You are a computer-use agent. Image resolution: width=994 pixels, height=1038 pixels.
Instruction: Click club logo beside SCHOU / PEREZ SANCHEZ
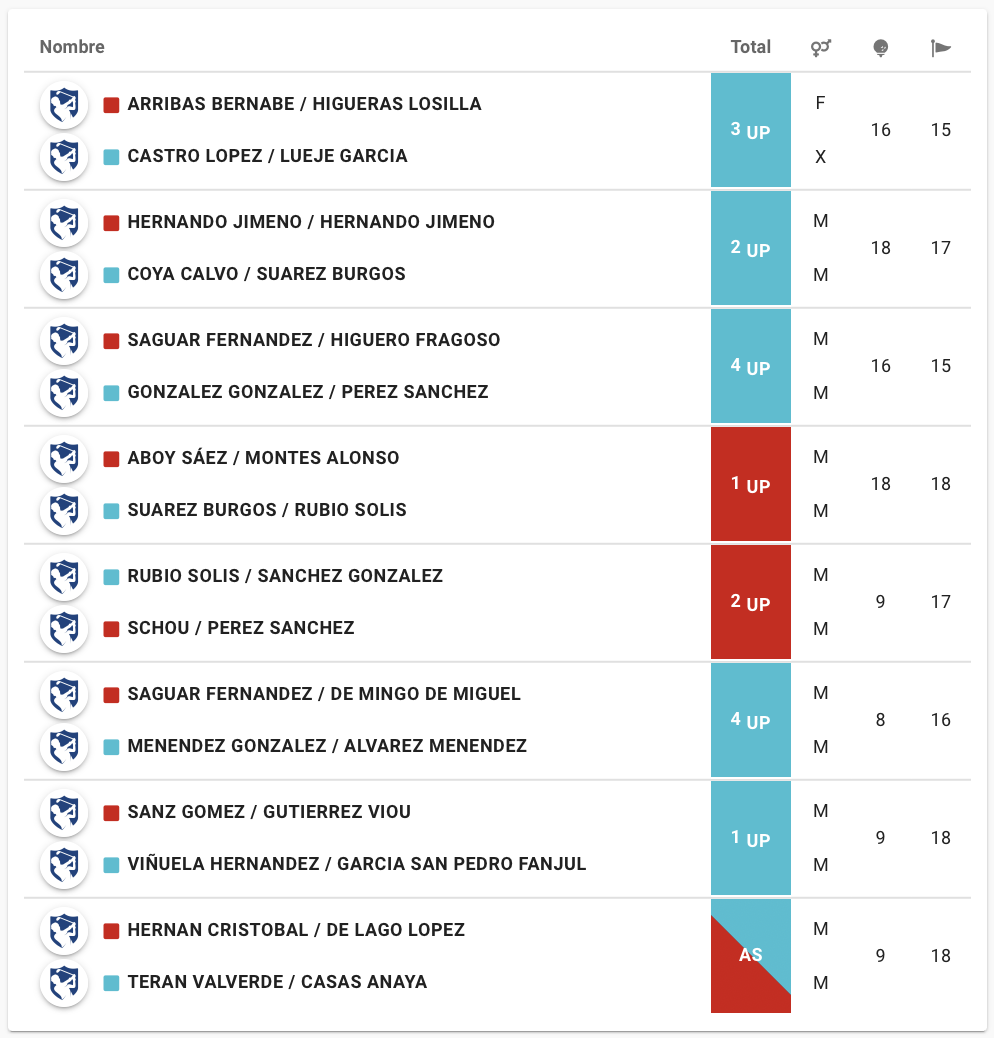point(64,628)
